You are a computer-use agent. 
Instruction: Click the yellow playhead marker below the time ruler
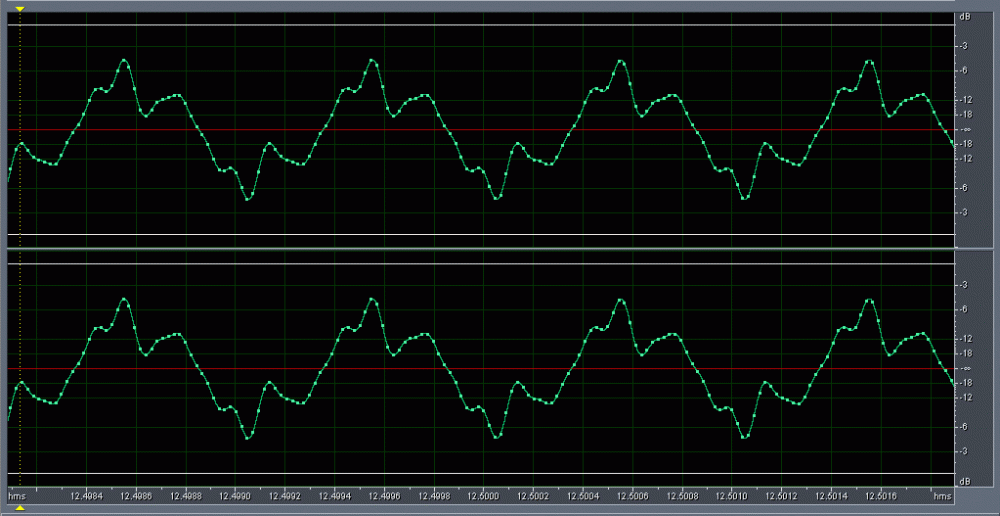pos(20,508)
